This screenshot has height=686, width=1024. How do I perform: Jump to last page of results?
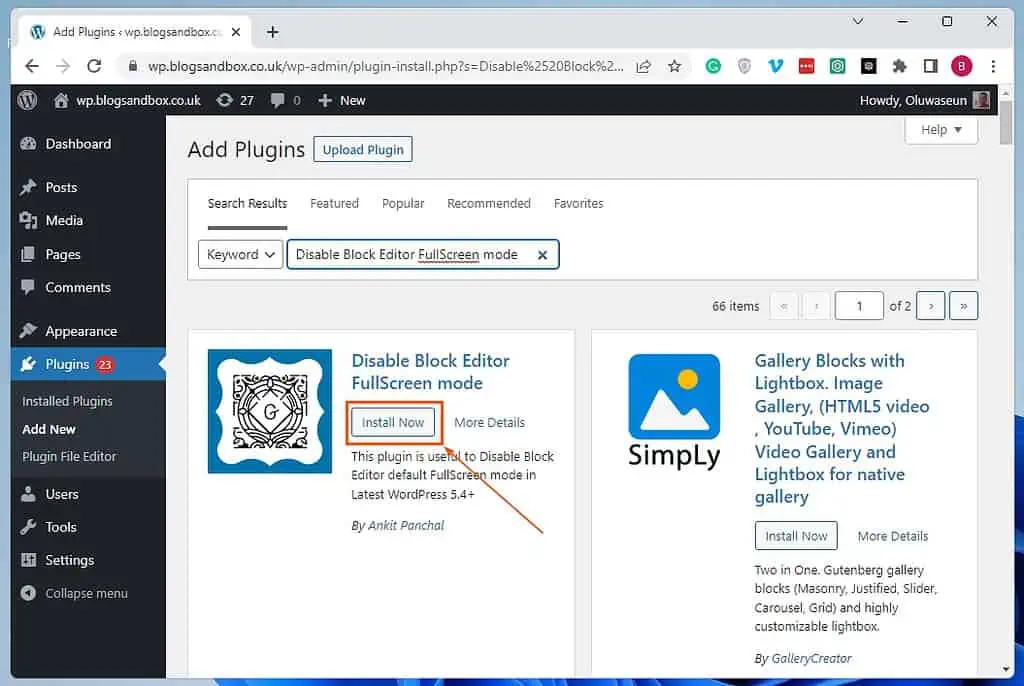[963, 306]
